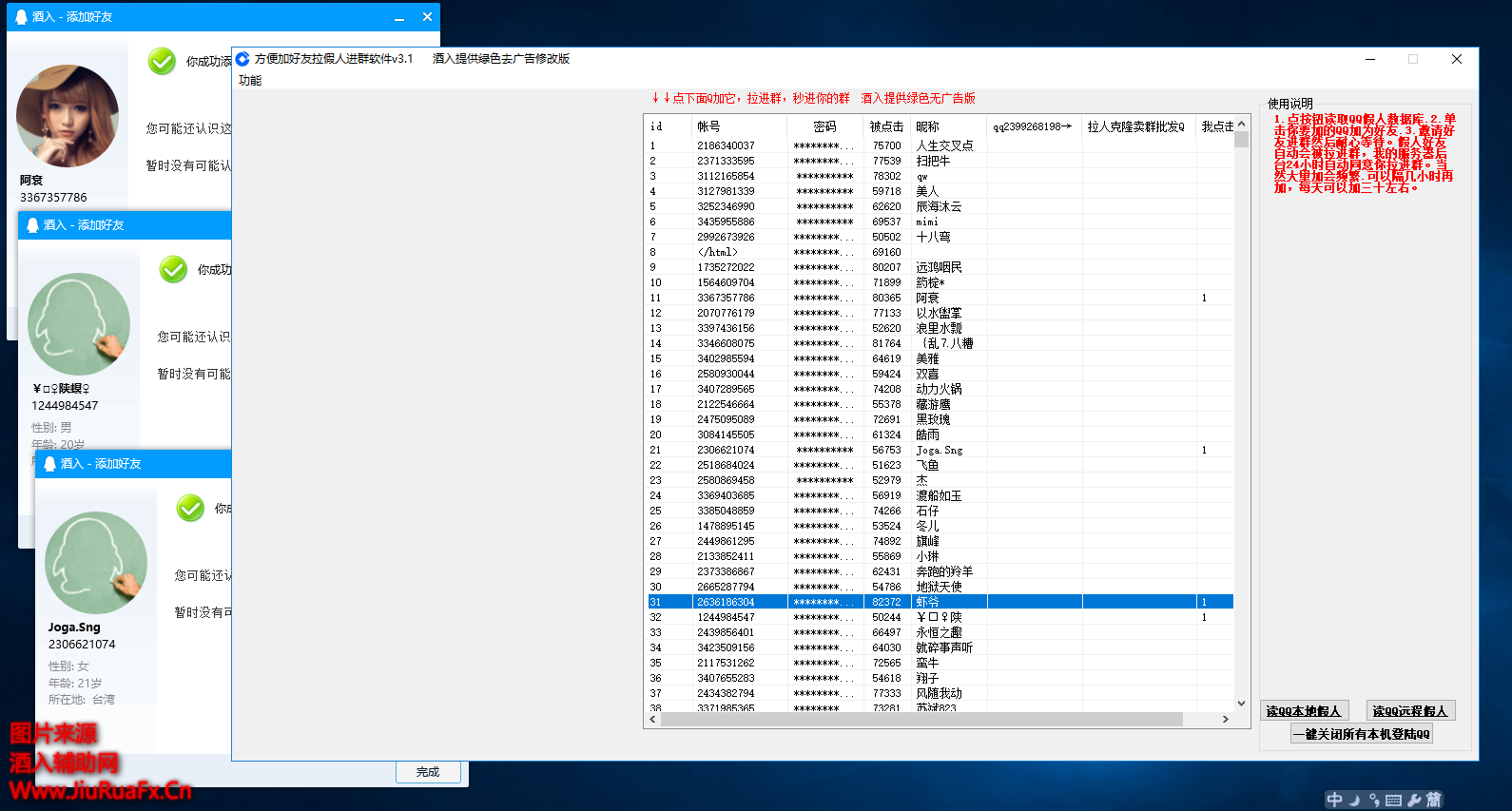Image resolution: width=1512 pixels, height=811 pixels.
Task: Select account 2306621074 row Joga.Sng
Action: tap(939, 450)
